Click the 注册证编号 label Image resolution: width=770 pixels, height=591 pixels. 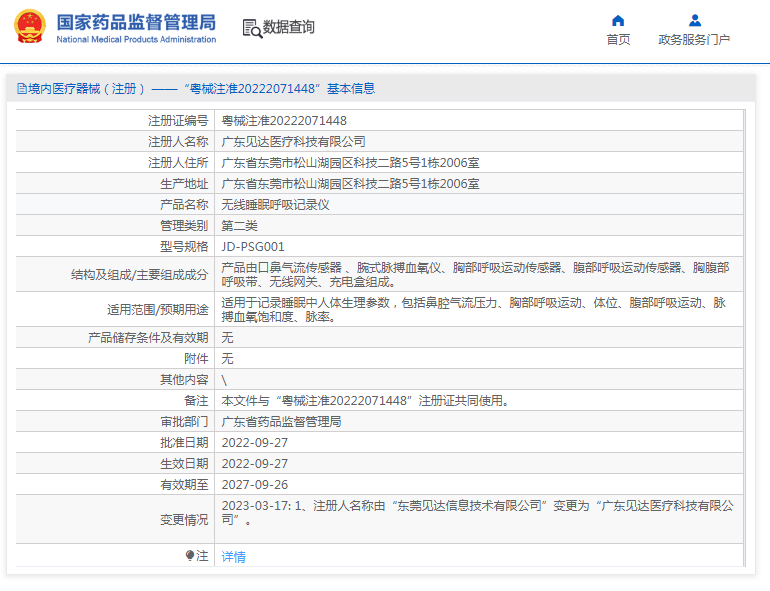178,120
